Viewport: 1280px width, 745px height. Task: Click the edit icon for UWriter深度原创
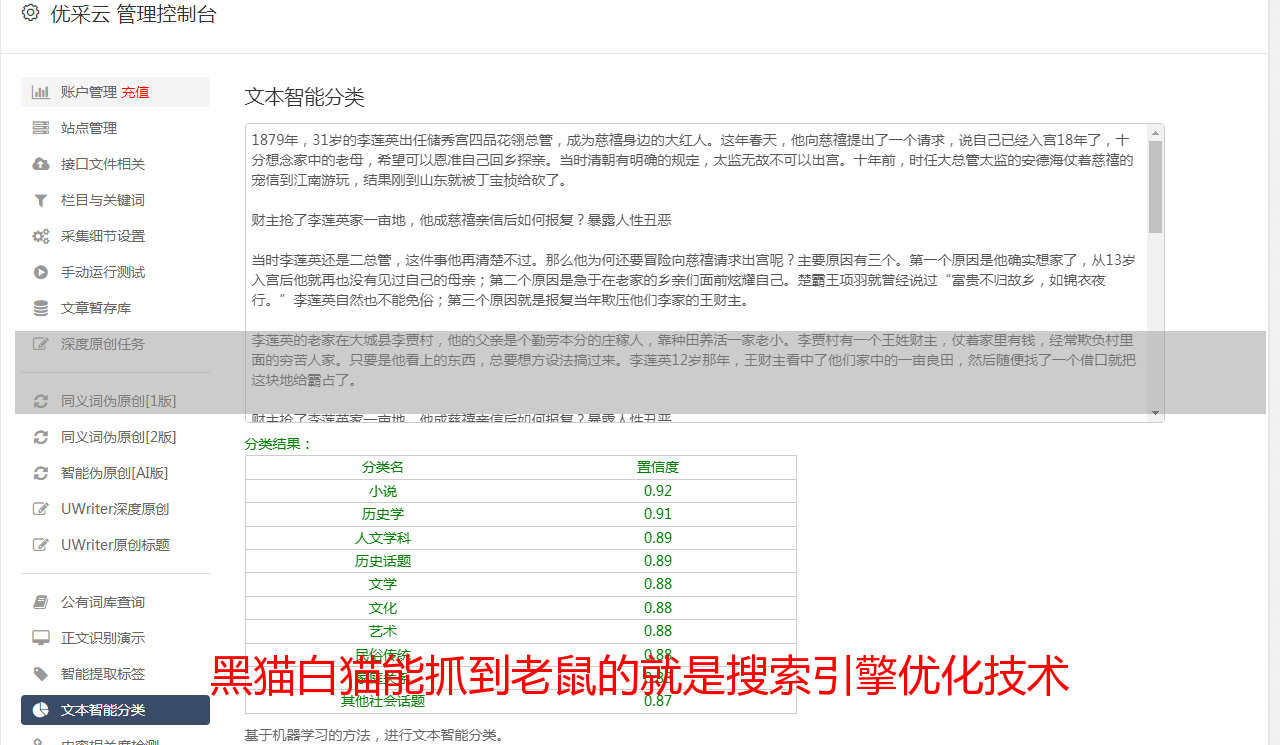(x=41, y=509)
